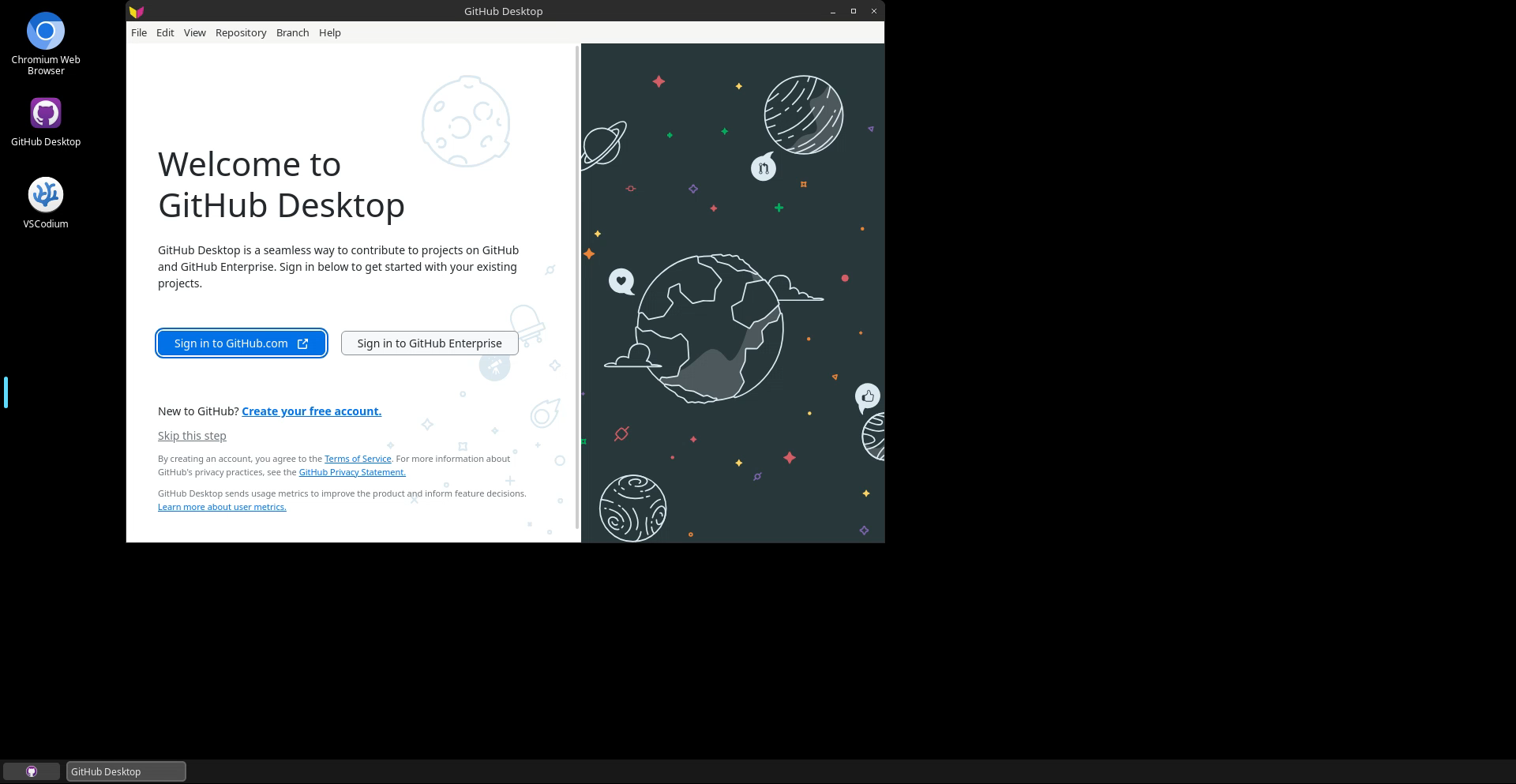Image resolution: width=1516 pixels, height=784 pixels.
Task: Open the Terms of Service link
Action: coord(358,459)
